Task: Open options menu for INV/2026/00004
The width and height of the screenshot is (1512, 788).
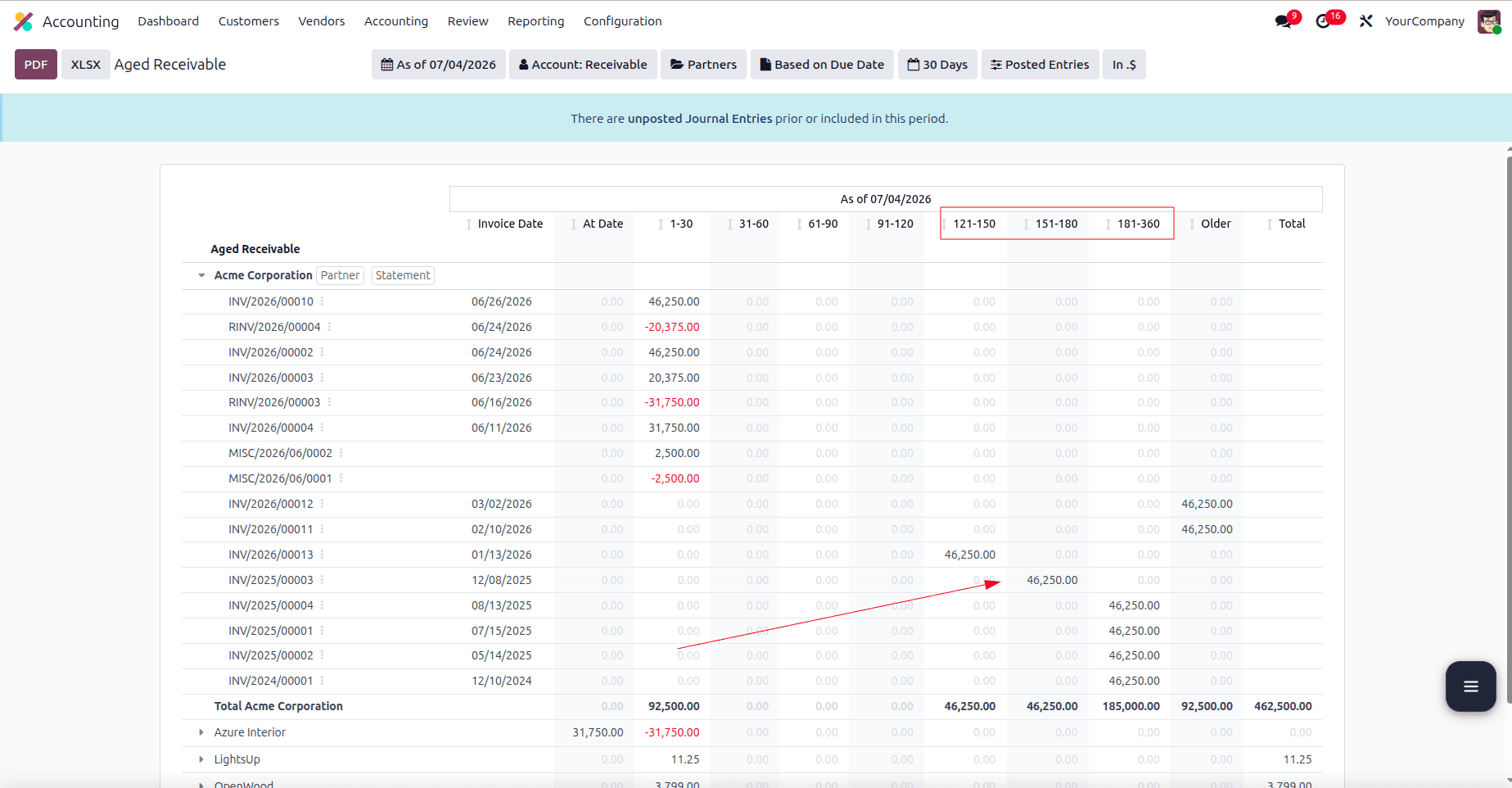Action: click(x=322, y=428)
